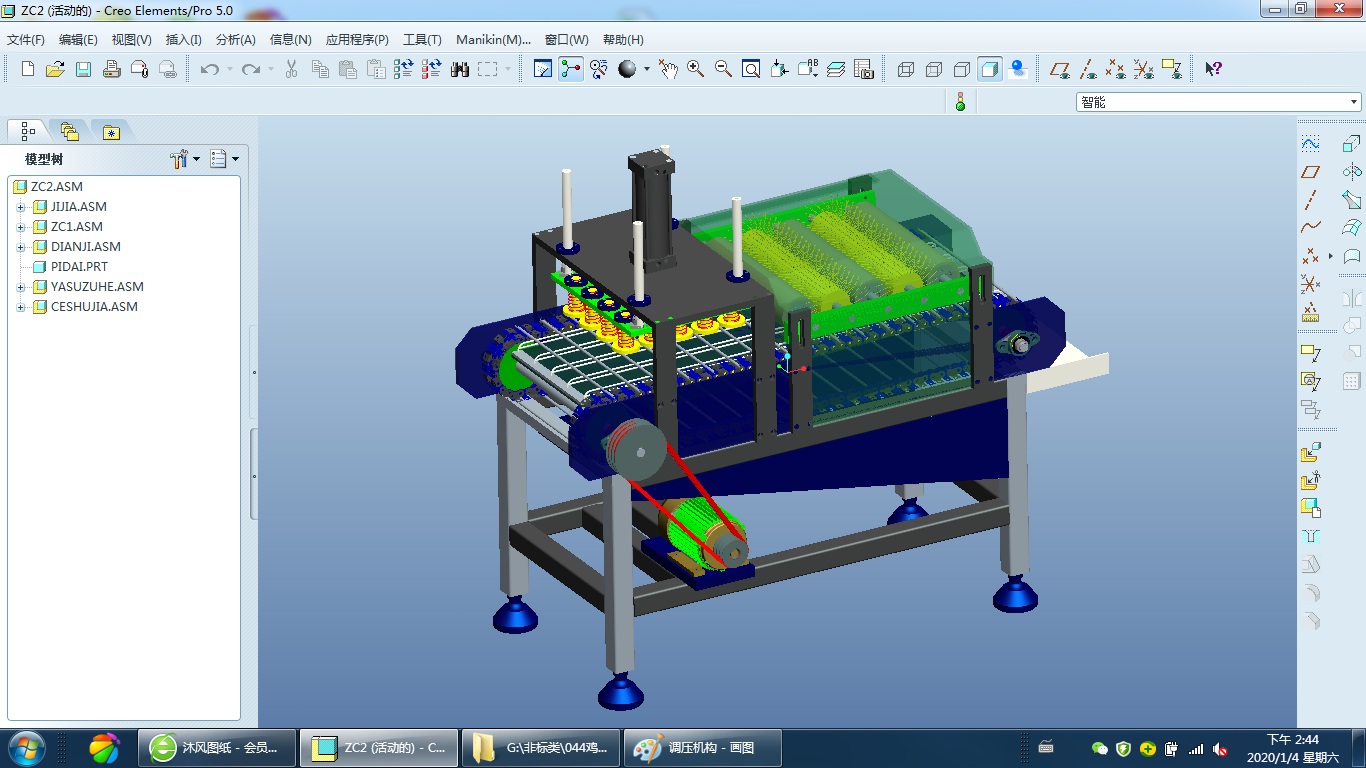The width and height of the screenshot is (1366, 768).
Task: Switch to 调压机构 画图 taskbar window
Action: point(702,747)
